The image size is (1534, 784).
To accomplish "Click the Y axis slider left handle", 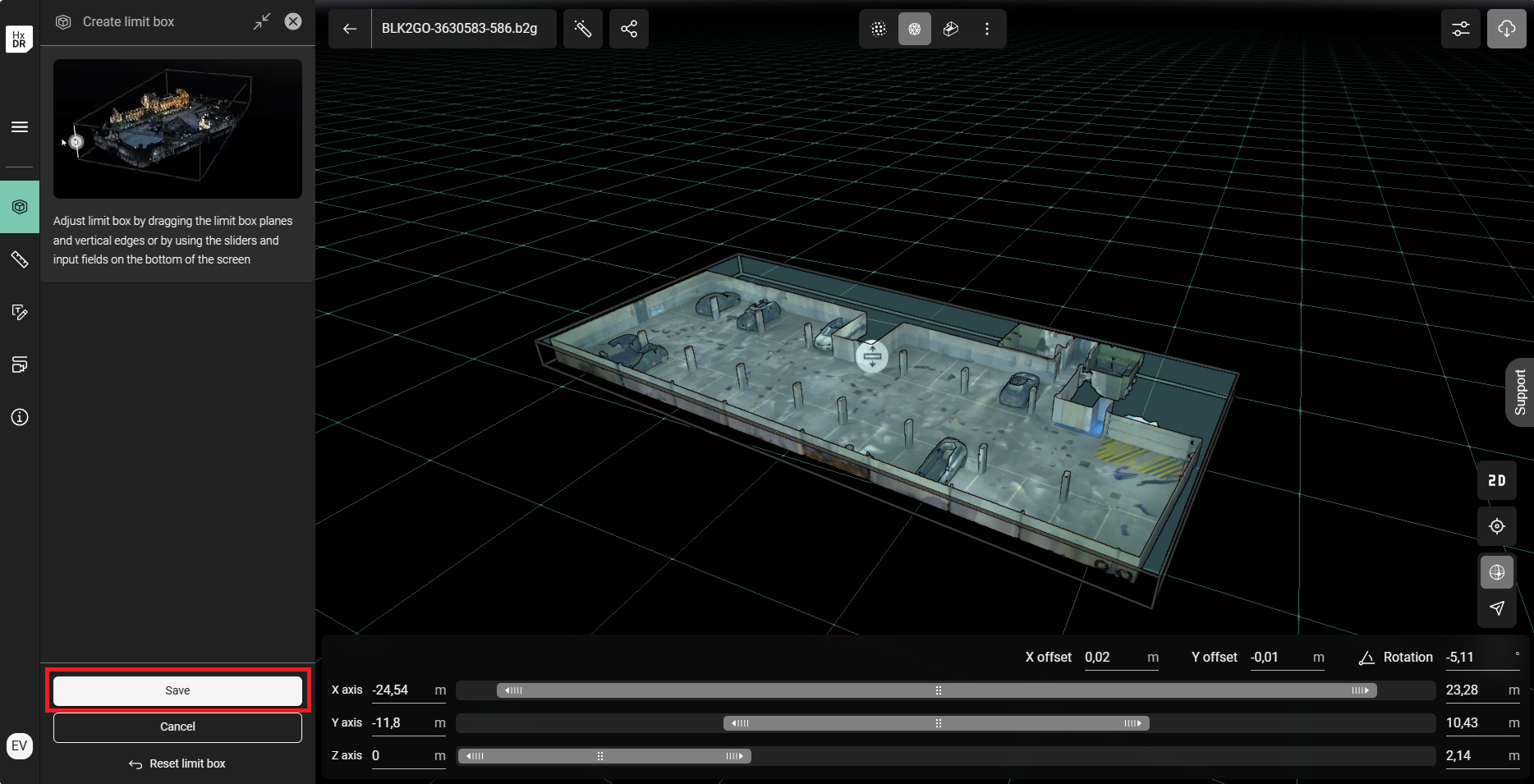I will coord(740,723).
